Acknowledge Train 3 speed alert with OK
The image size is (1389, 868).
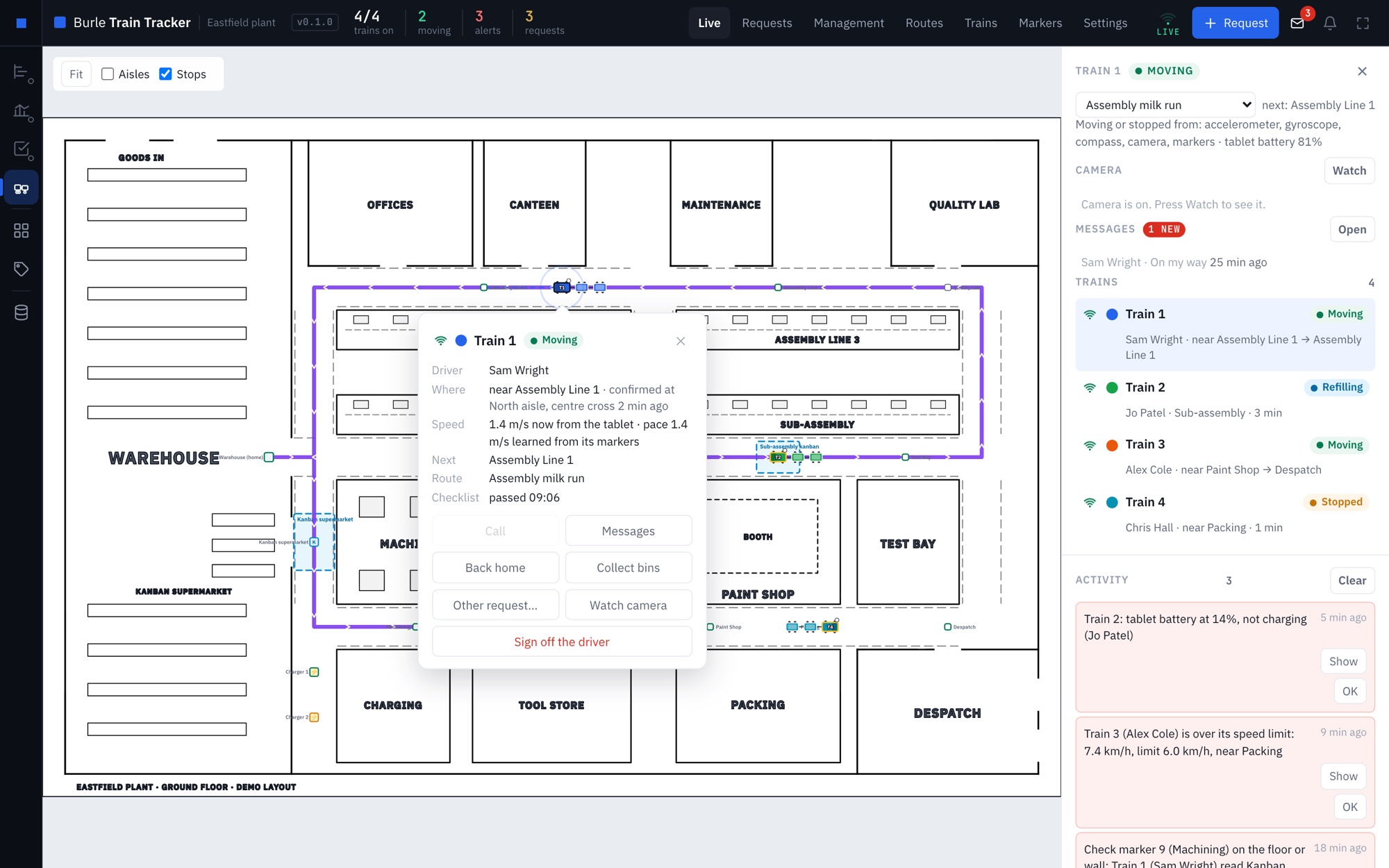point(1349,806)
